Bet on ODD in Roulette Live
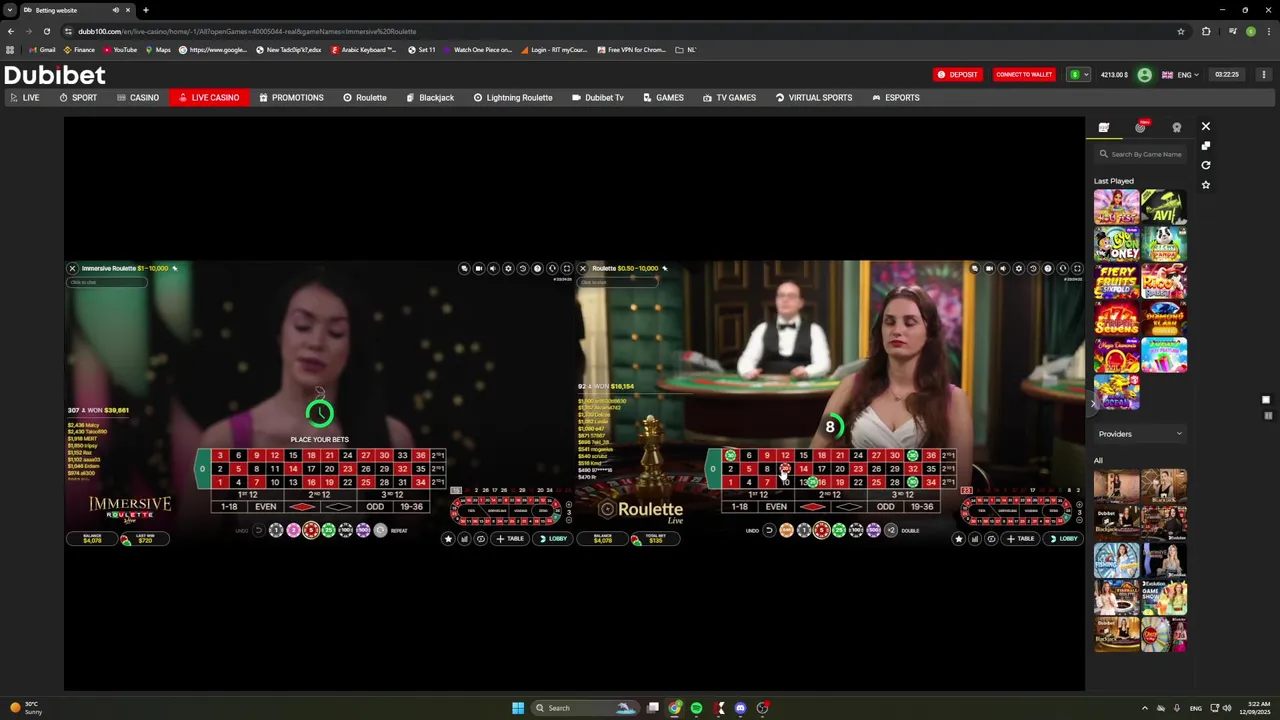This screenshot has width=1280, height=720. coord(885,507)
